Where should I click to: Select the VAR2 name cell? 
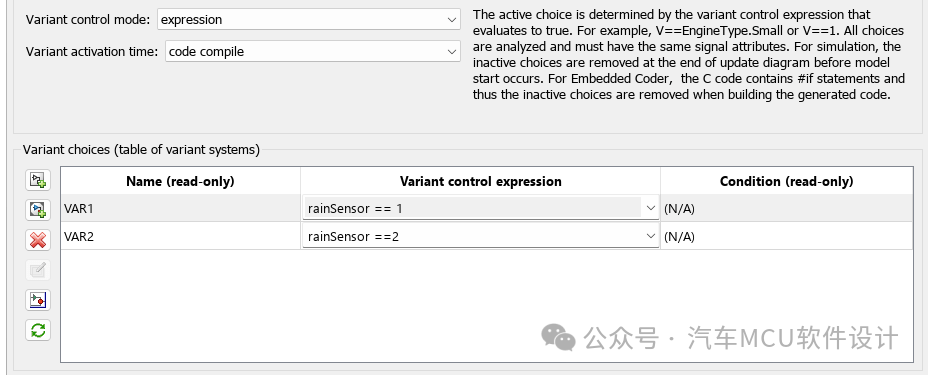(x=181, y=237)
